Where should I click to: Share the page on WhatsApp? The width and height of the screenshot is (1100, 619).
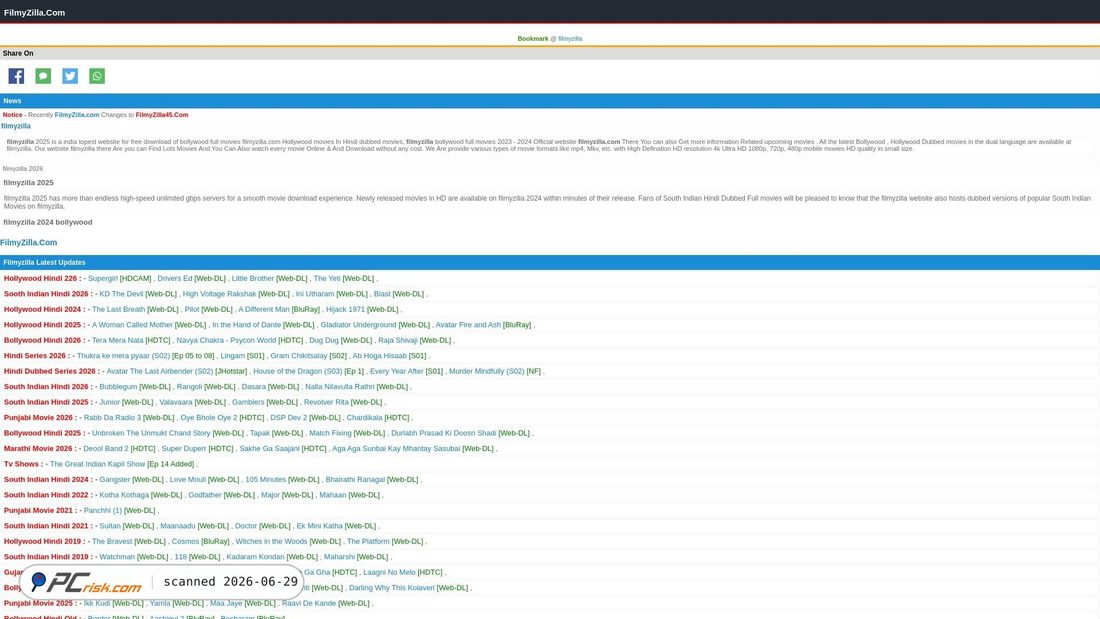[97, 76]
